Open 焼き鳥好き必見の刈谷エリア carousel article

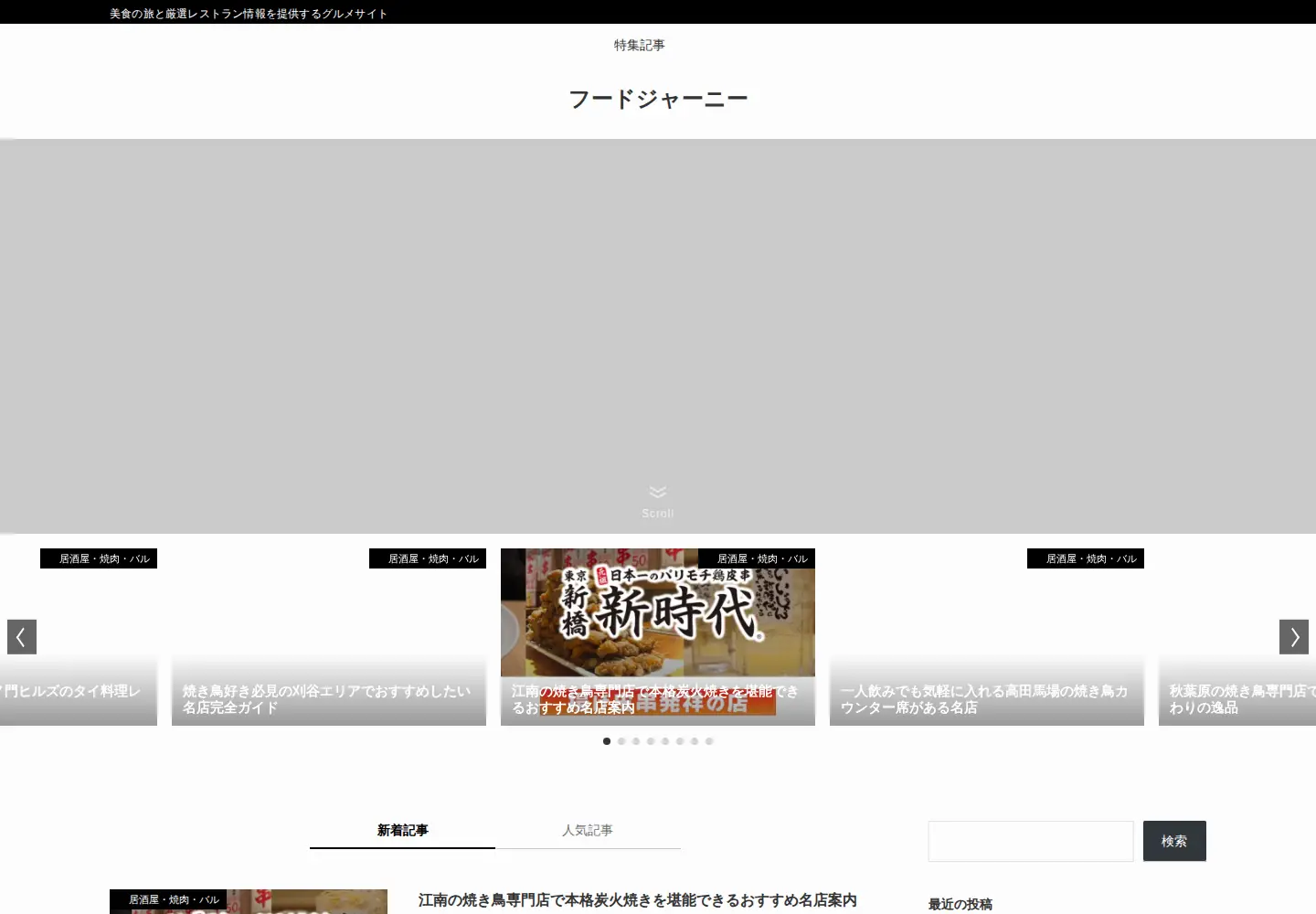pyautogui.click(x=329, y=637)
